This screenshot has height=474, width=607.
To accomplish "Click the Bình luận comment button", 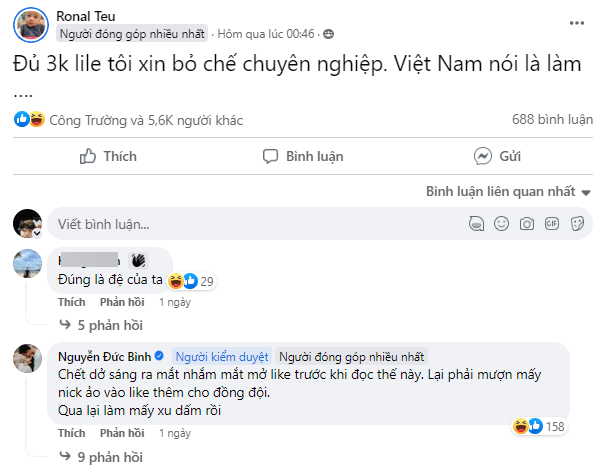I will pos(302,157).
